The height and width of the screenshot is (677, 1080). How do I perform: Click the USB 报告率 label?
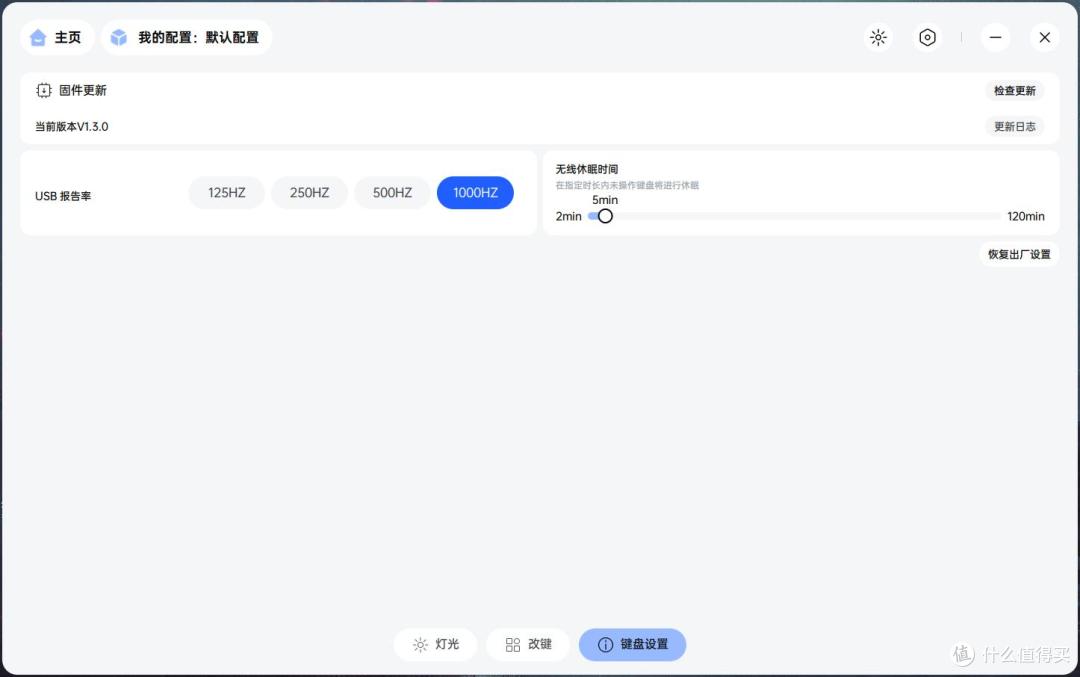tap(63, 196)
